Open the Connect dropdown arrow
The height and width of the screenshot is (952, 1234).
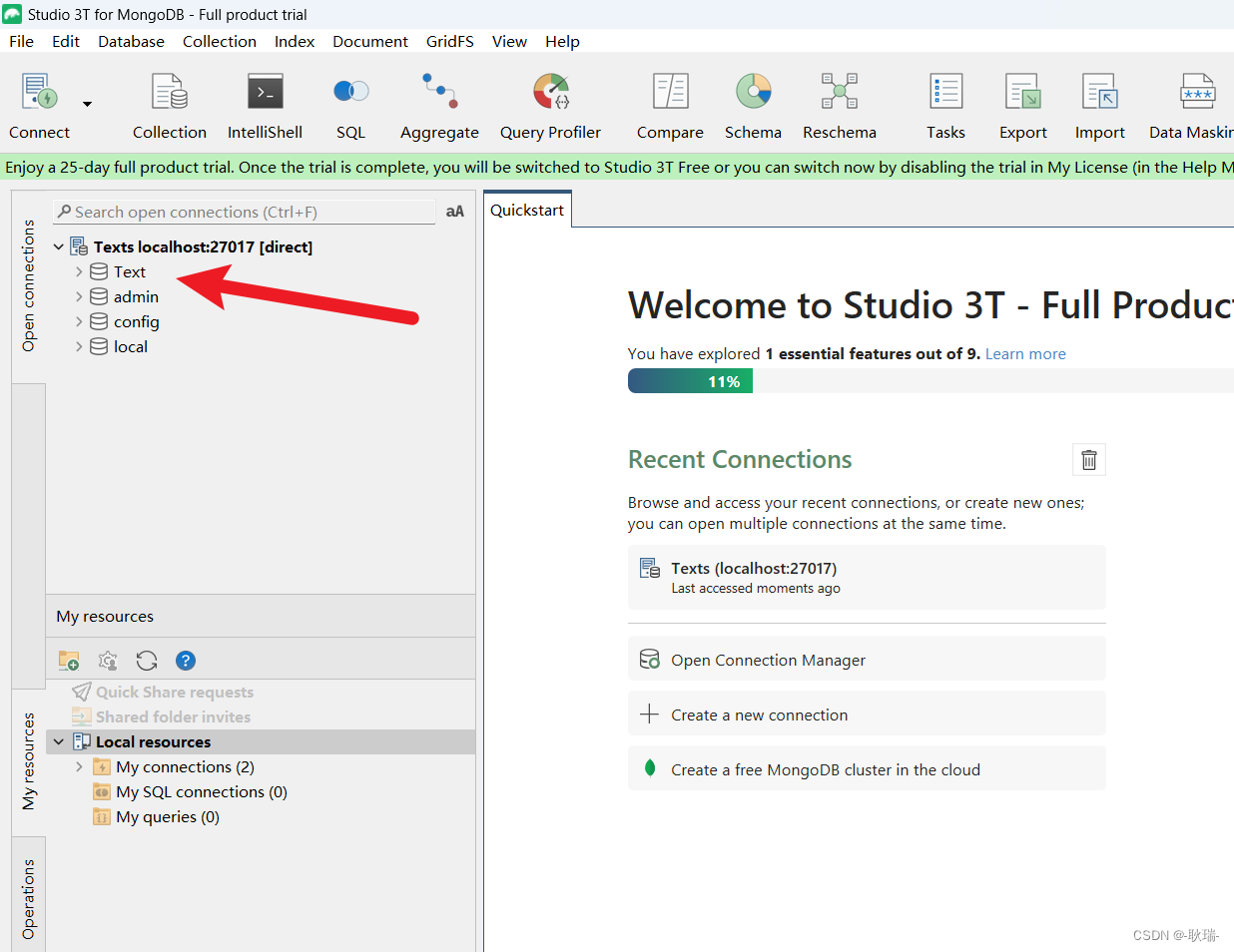click(x=87, y=104)
